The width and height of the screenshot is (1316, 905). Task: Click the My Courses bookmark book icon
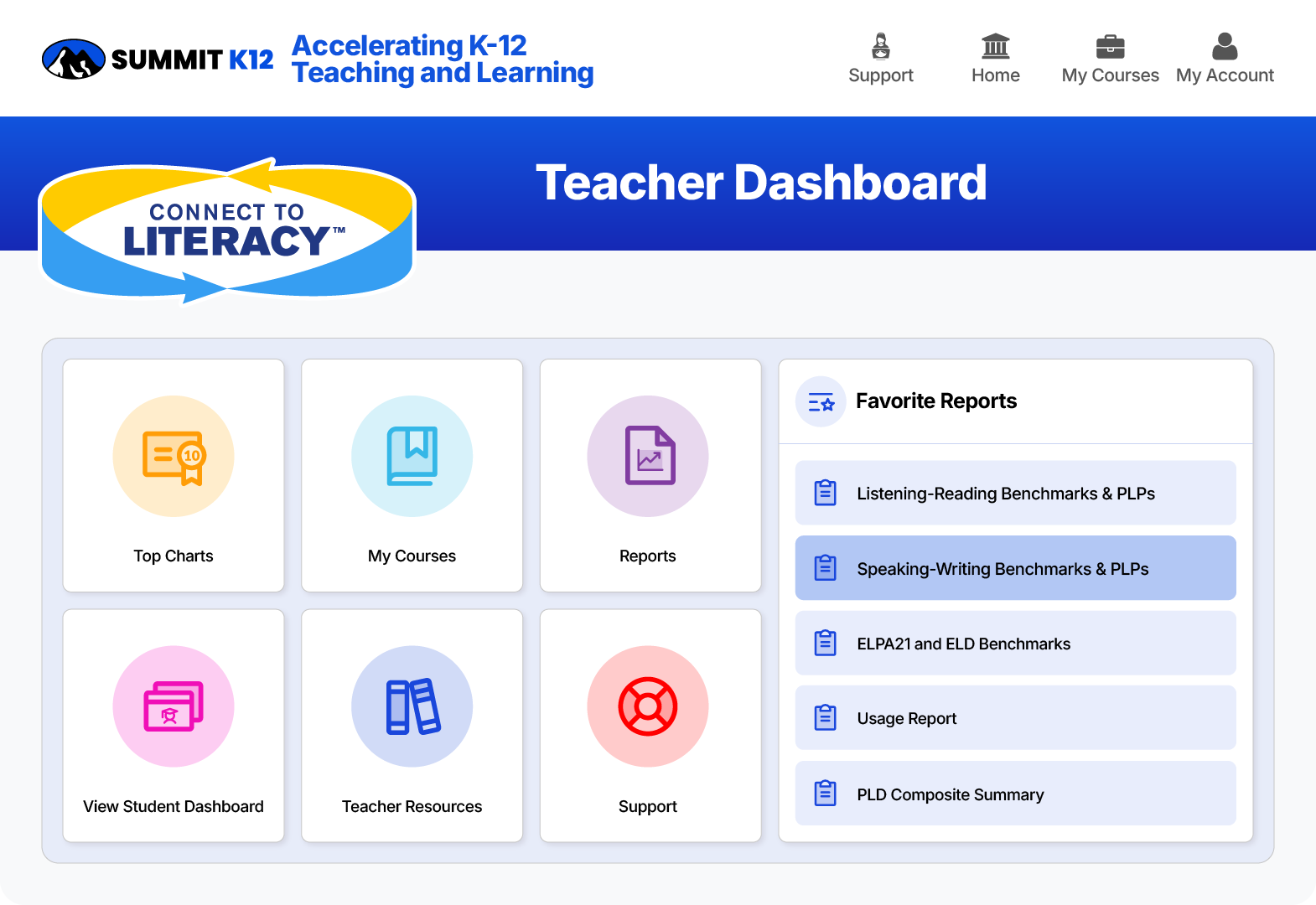point(412,457)
